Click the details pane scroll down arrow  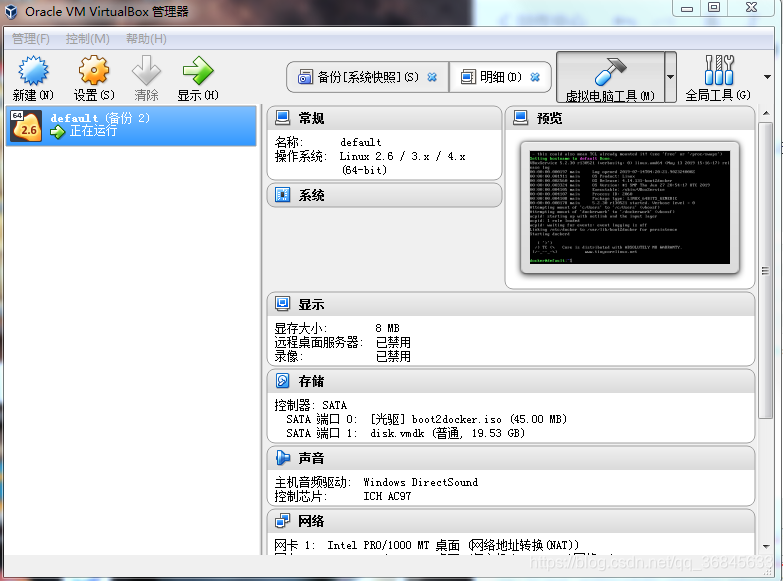point(766,547)
